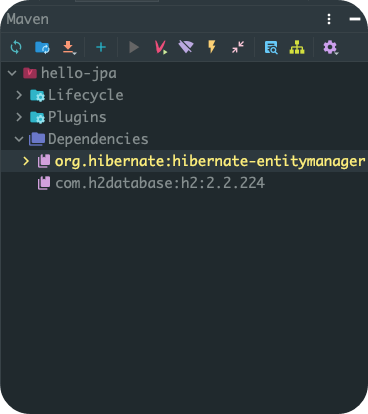Add Maven project plus icon
Screen dimensions: 368x414
[101, 47]
